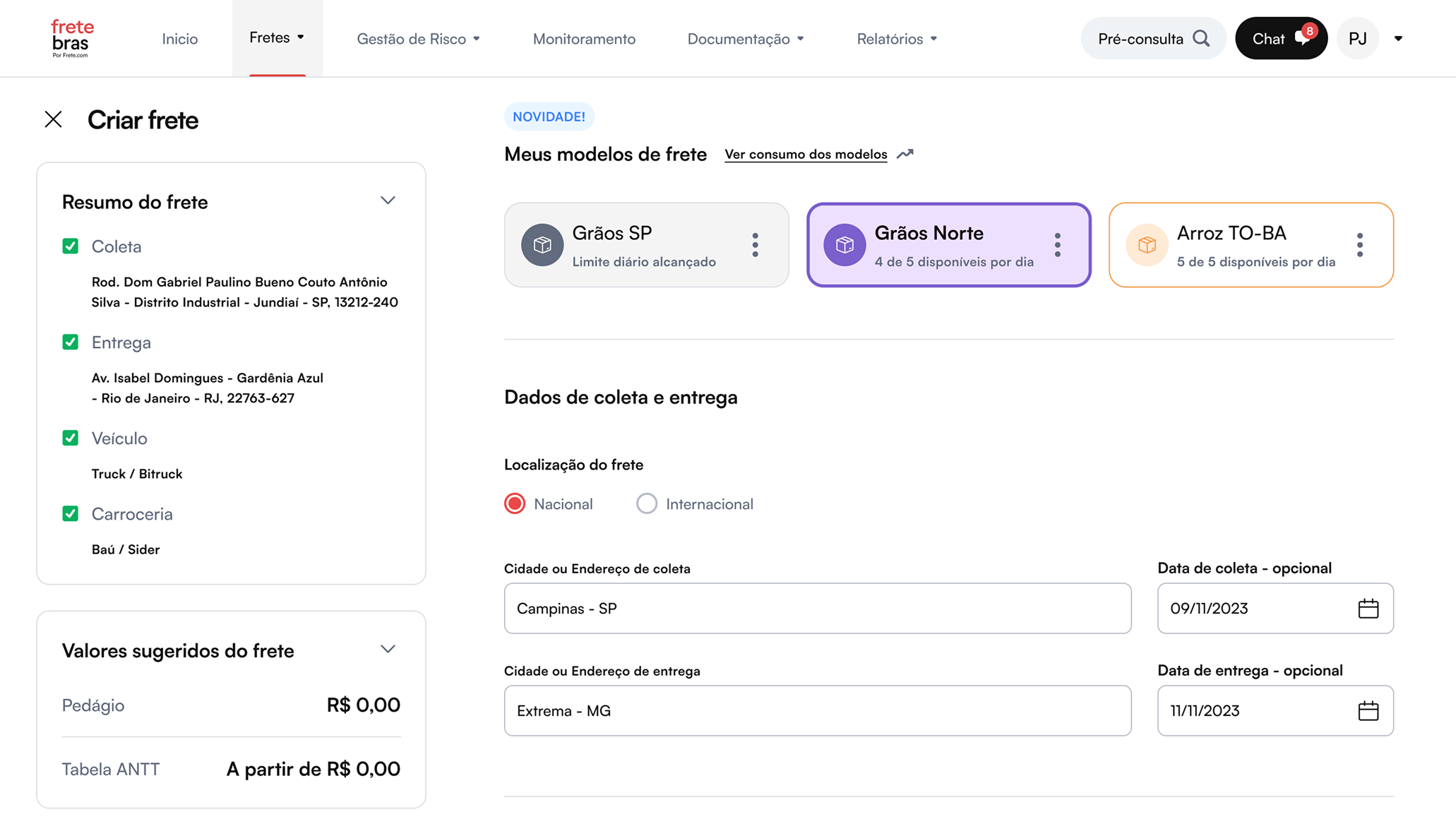This screenshot has width=1456, height=819.
Task: Open options menu on Arroz TO-BA model card
Action: click(x=1360, y=245)
